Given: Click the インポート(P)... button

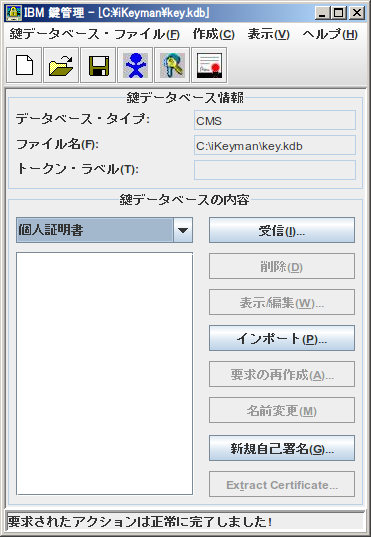Looking at the screenshot, I should [282, 338].
